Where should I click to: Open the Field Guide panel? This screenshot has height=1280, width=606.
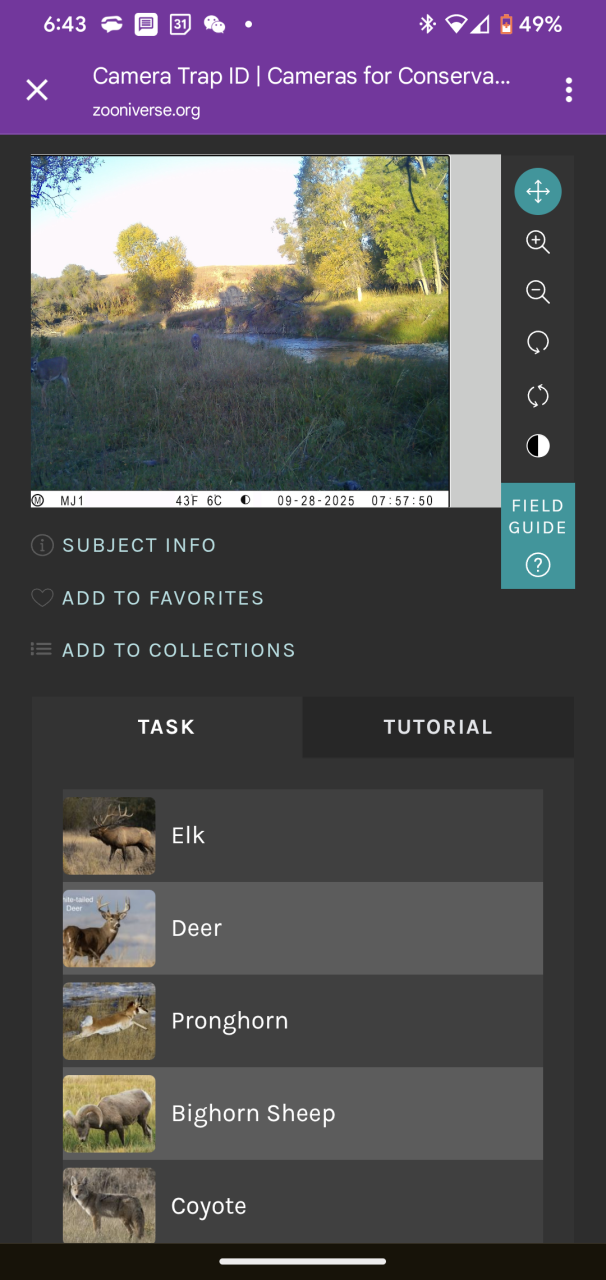pyautogui.click(x=538, y=536)
